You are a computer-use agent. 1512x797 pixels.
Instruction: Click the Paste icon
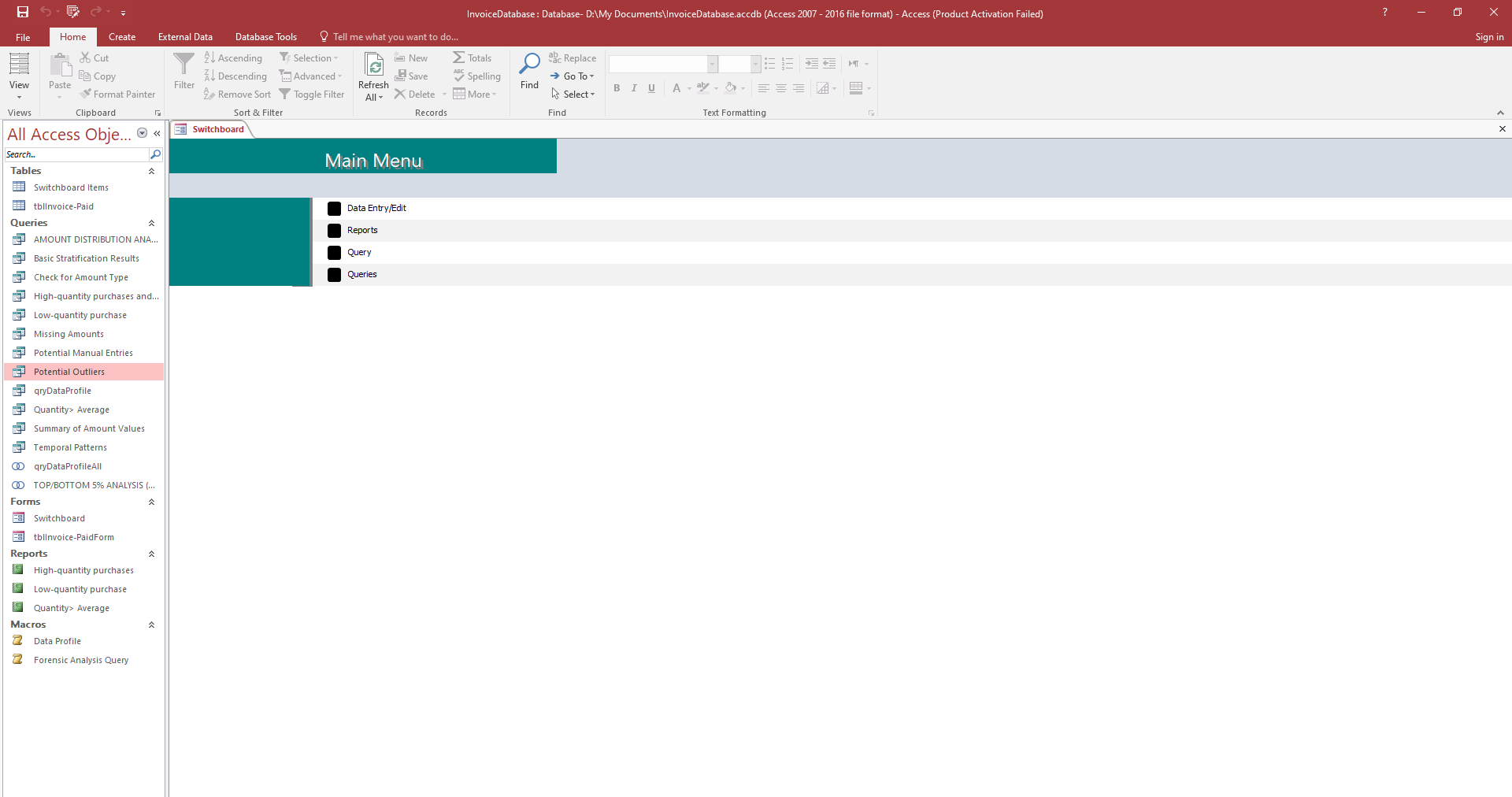(60, 65)
